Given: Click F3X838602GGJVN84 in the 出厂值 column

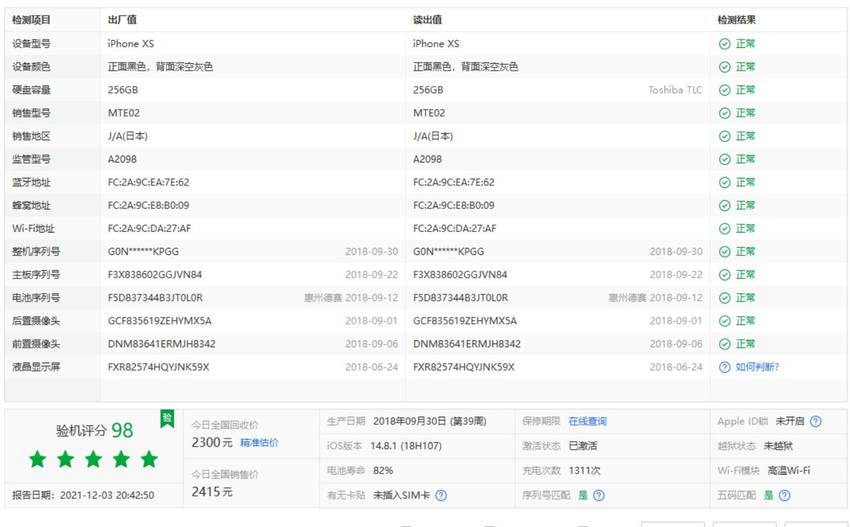Looking at the screenshot, I should [154, 275].
